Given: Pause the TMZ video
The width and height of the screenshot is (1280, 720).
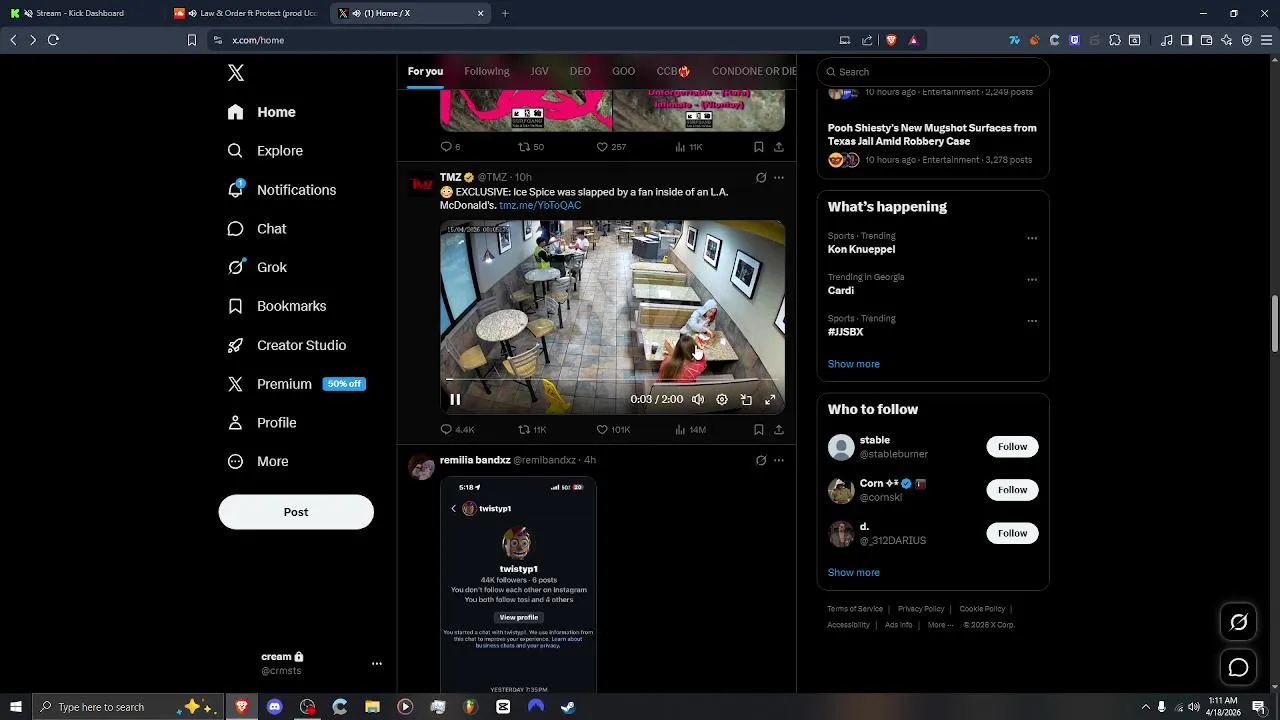Looking at the screenshot, I should (x=455, y=400).
